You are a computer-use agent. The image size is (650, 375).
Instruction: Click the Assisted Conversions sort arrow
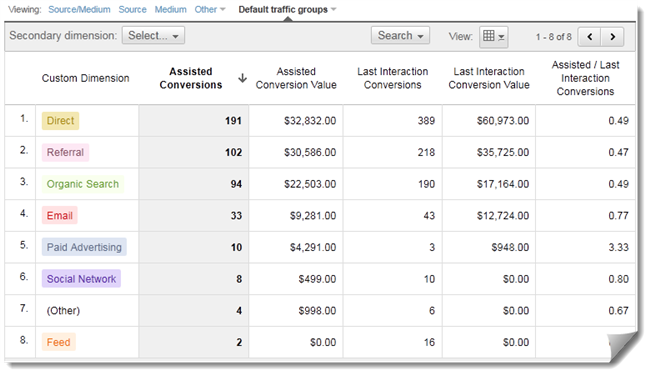(243, 78)
